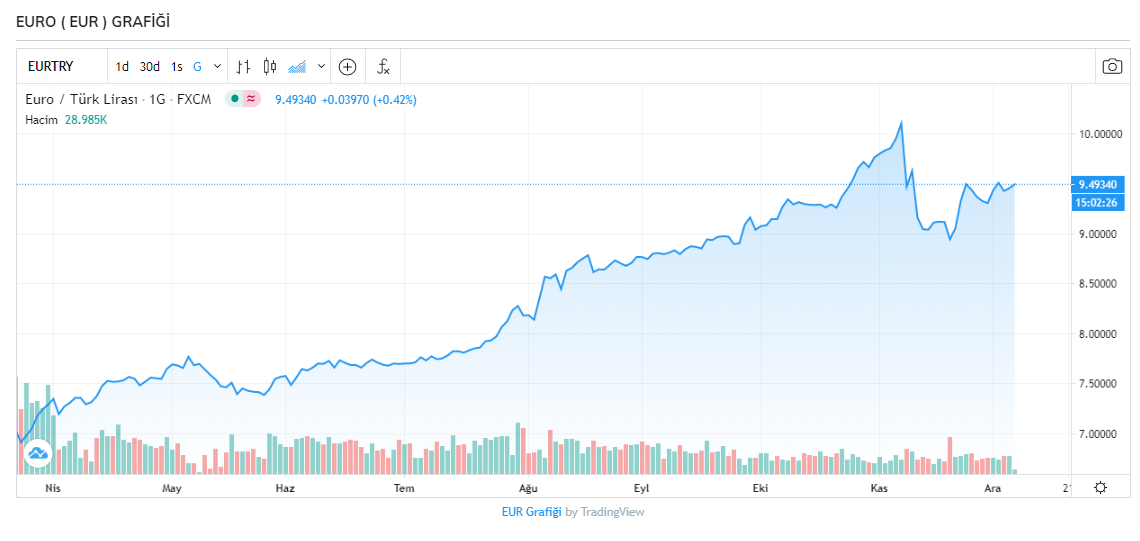
Task: Take a chart snapshot with the camera icon
Action: (x=1112, y=67)
